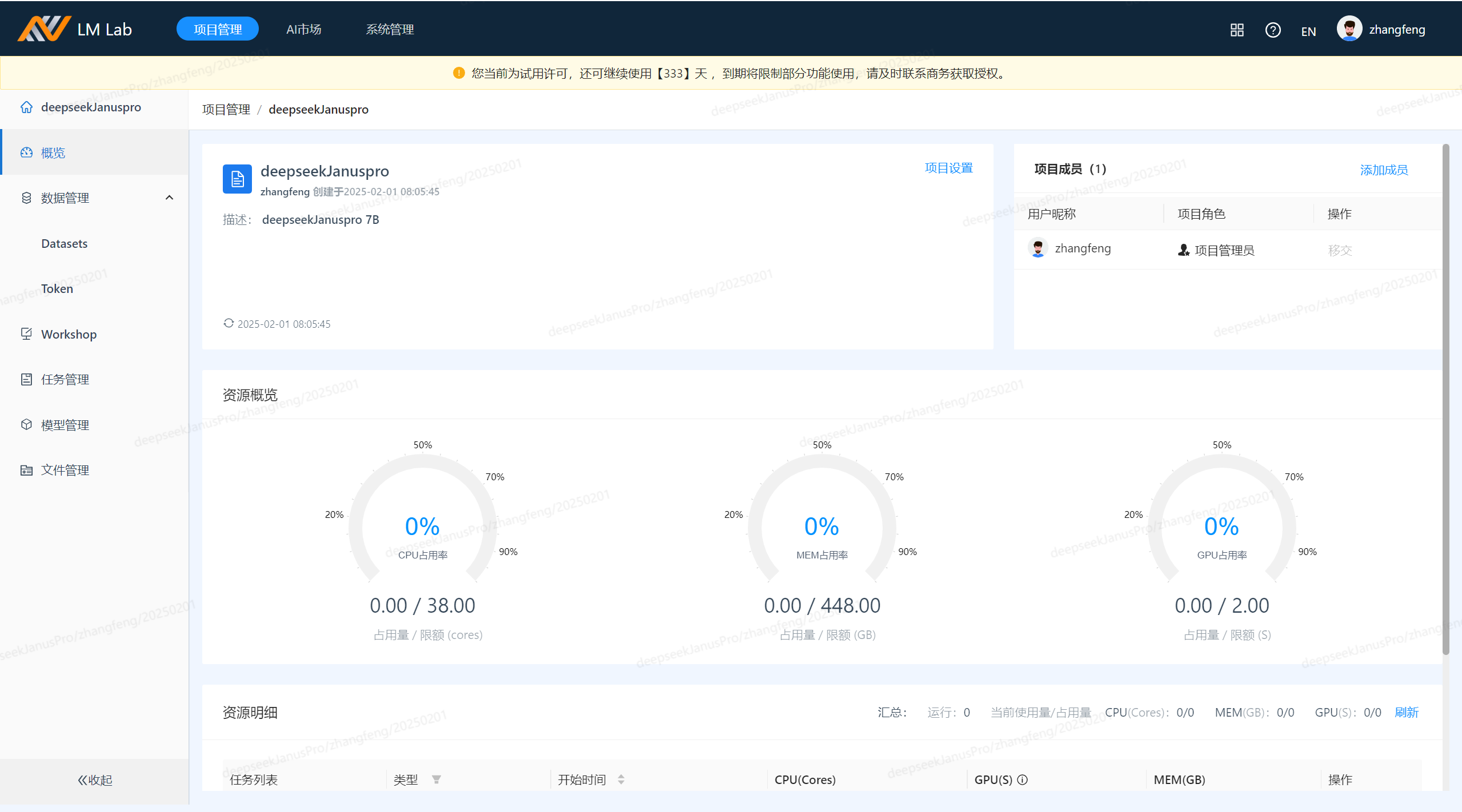Screen dimensions: 1462x812
Task: Click the vertical page scrollbar
Action: [x=1445, y=400]
